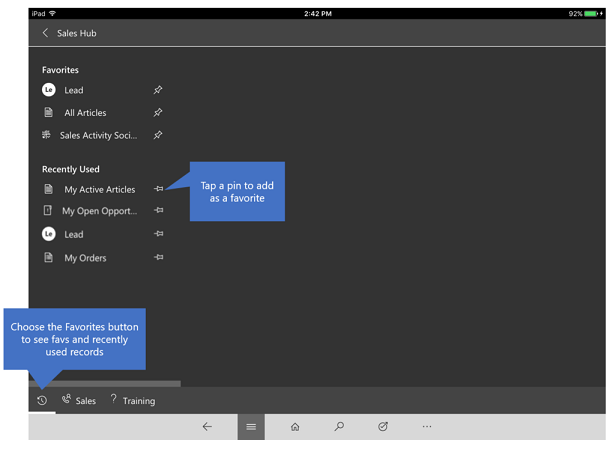
Task: Toggle the hamburger menu button
Action: (251, 427)
